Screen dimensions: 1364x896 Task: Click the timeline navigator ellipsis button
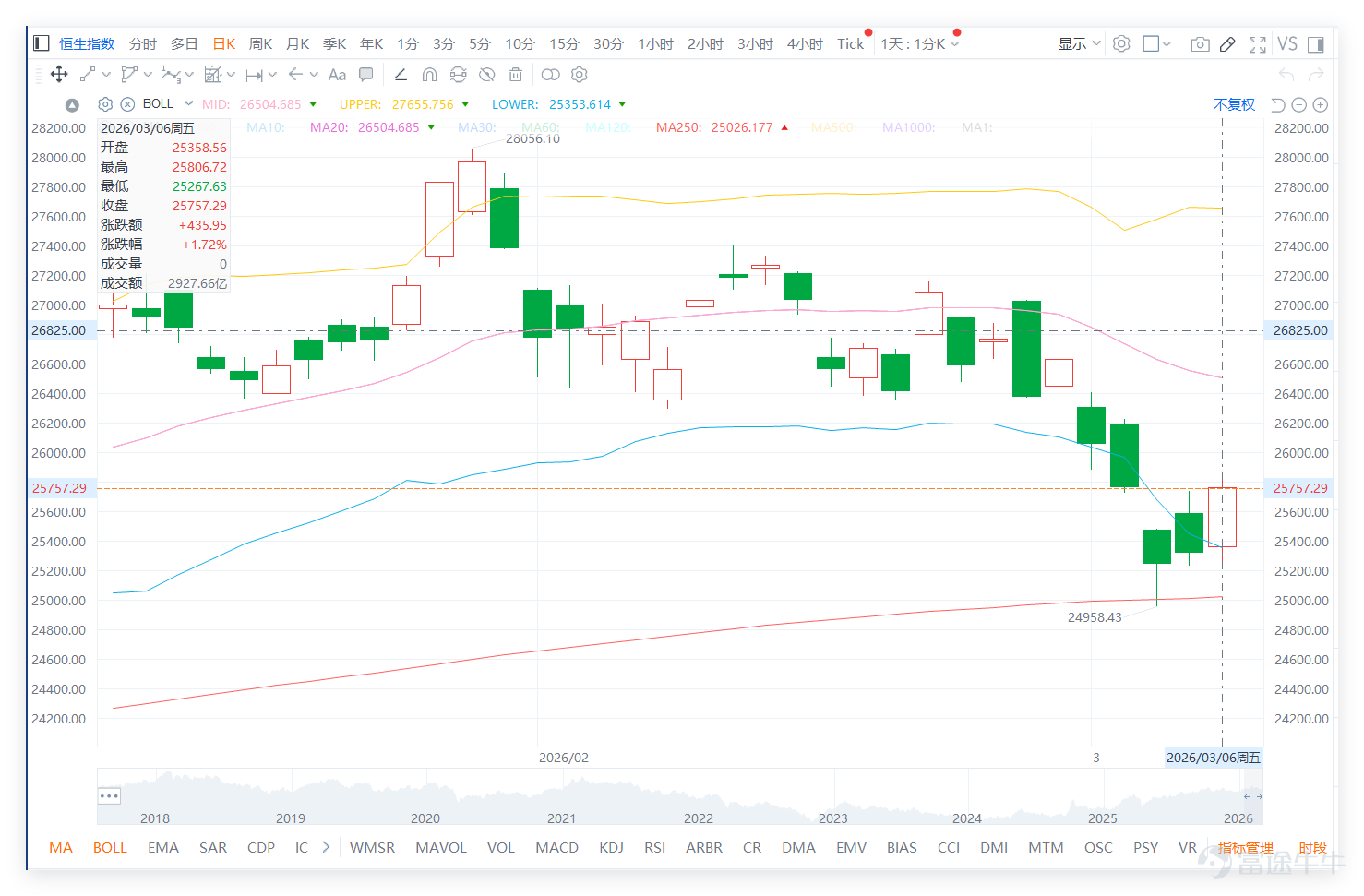click(109, 795)
